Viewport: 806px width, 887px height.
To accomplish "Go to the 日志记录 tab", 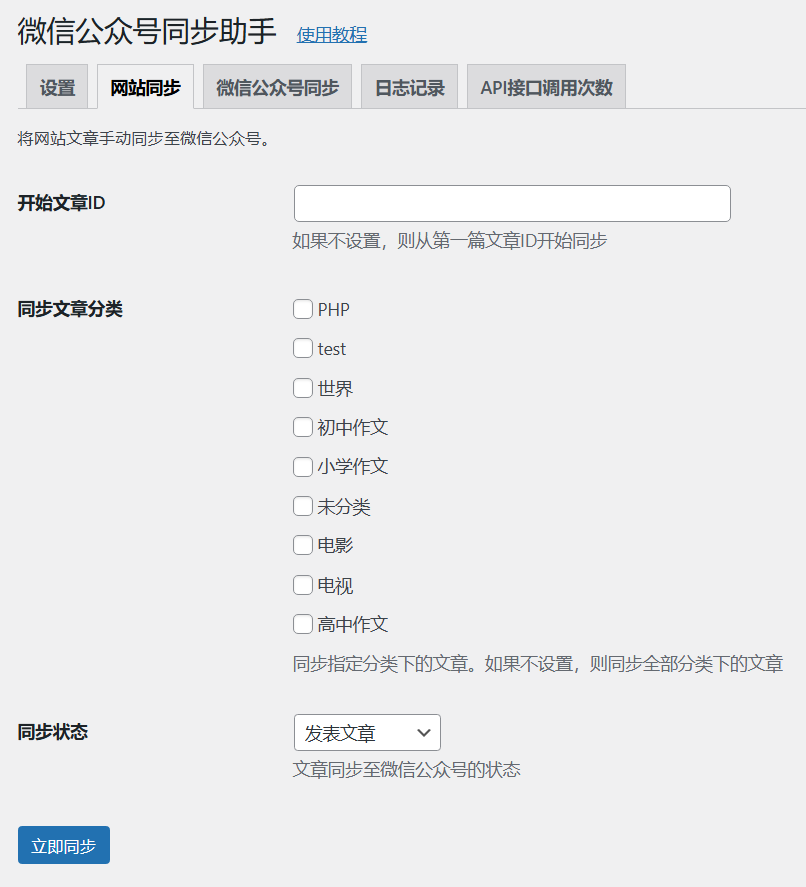I will 410,87.
